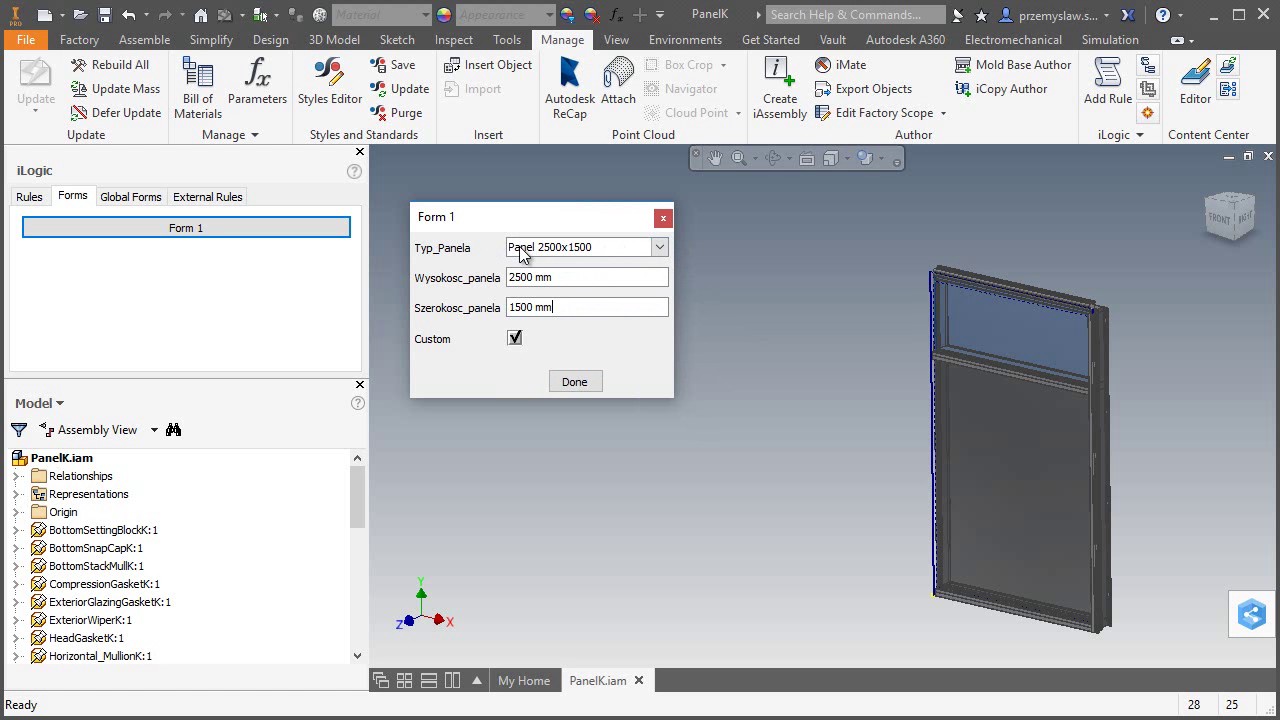
Task: Run Update Mass
Action: click(115, 88)
